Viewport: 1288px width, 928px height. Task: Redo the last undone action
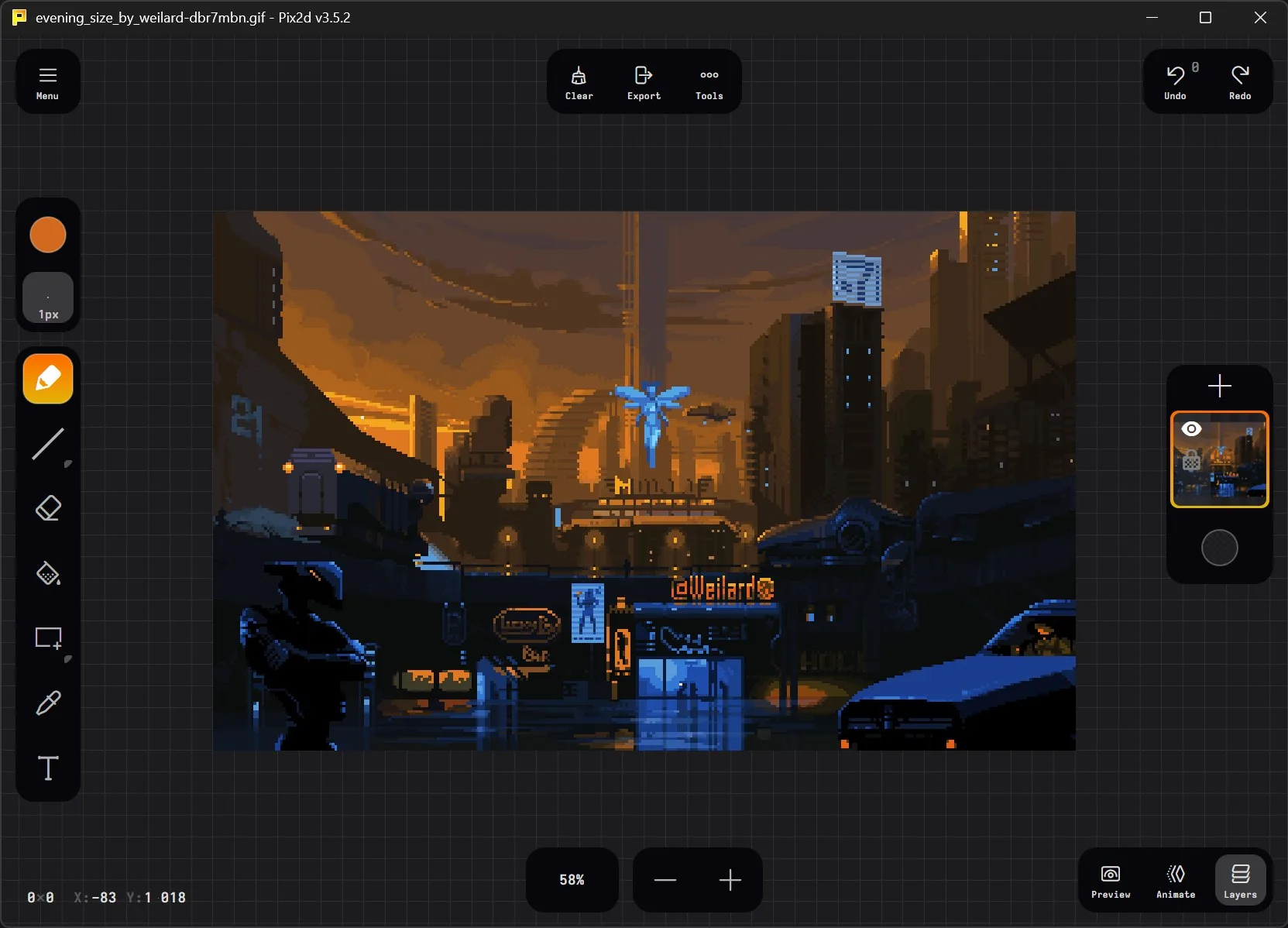coord(1240,82)
